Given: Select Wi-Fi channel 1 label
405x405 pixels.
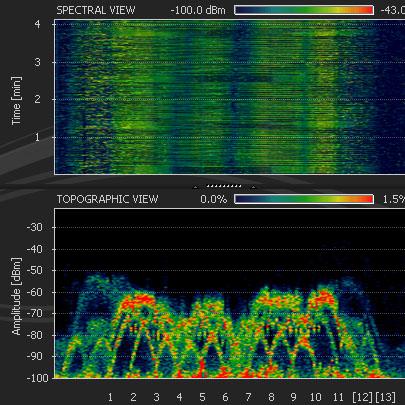Looking at the screenshot, I should point(110,397).
